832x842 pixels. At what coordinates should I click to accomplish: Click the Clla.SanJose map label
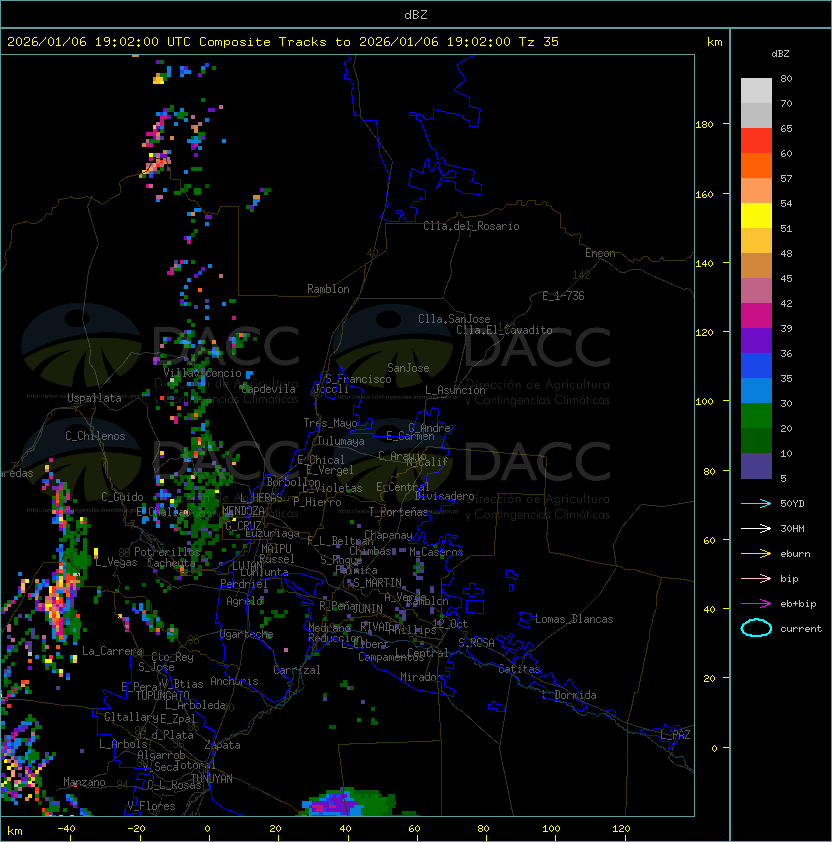click(454, 319)
